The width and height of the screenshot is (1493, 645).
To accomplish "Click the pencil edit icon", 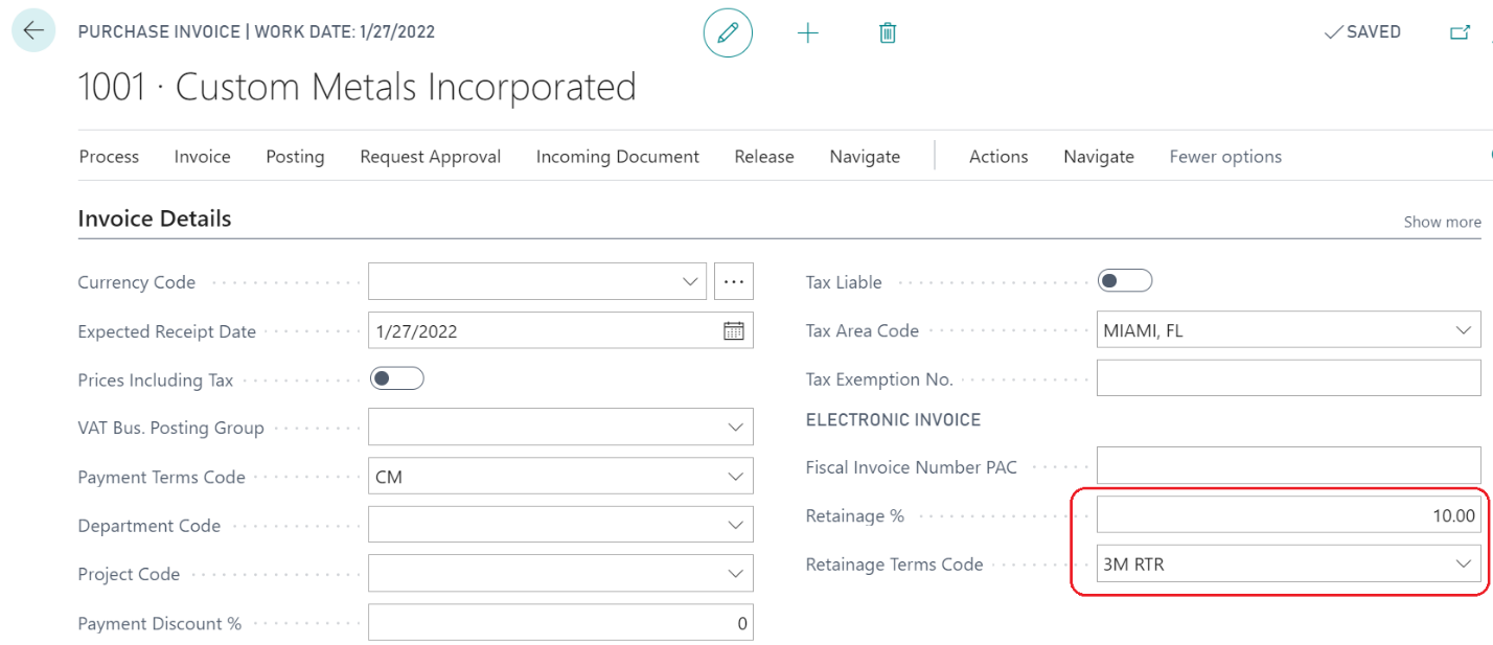I will tap(728, 33).
